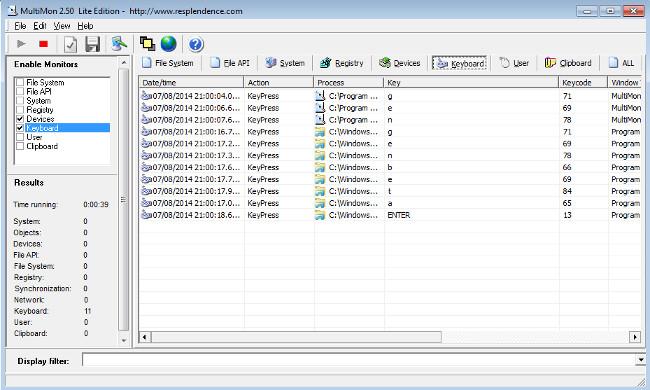The height and width of the screenshot is (390, 650).
Task: Click keycode value 84
Action: point(567,191)
